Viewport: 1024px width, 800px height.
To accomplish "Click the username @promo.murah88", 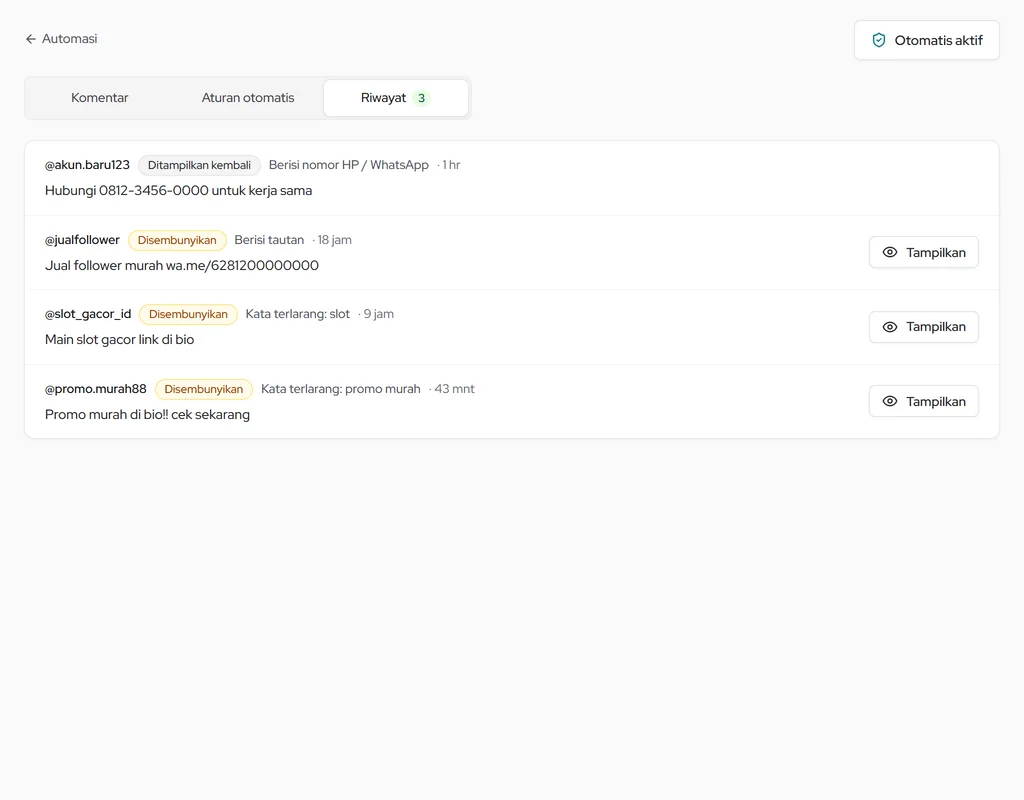I will coord(96,389).
